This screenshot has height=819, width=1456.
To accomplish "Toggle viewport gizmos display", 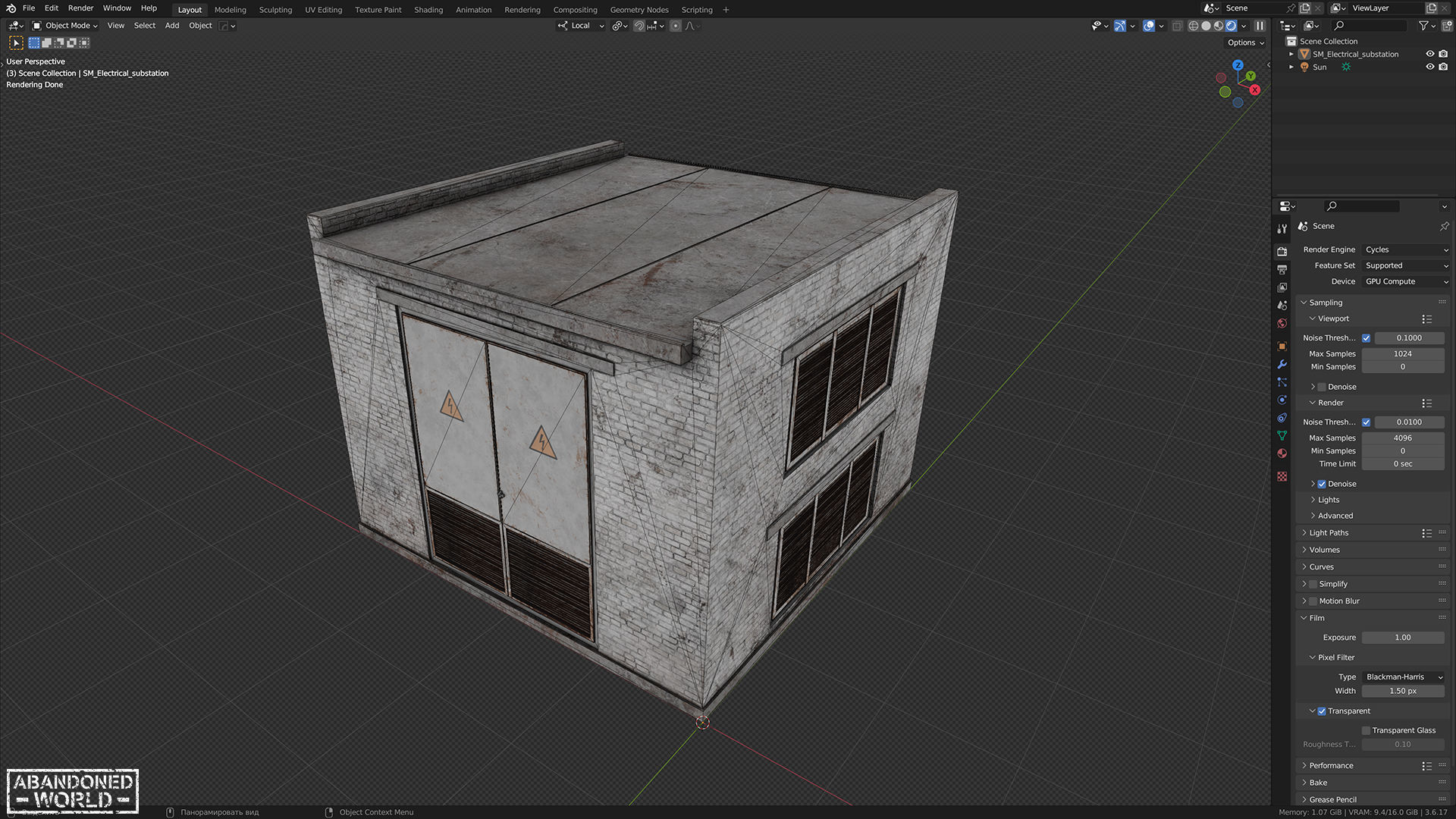I will [1119, 26].
